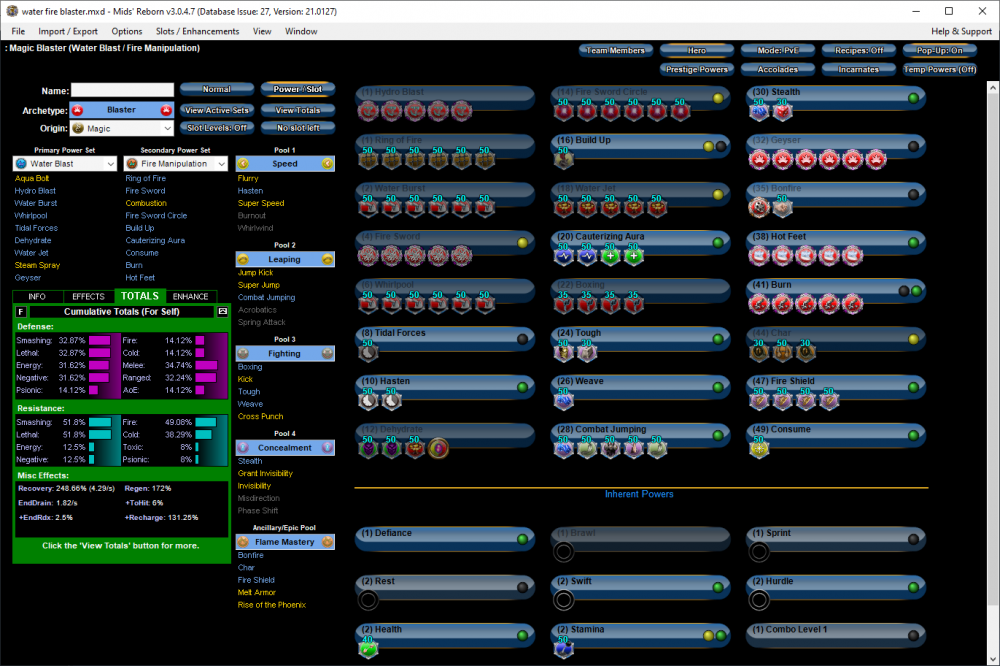Toggle Hasten power's green status light
The image size is (1000, 666).
pos(521,387)
